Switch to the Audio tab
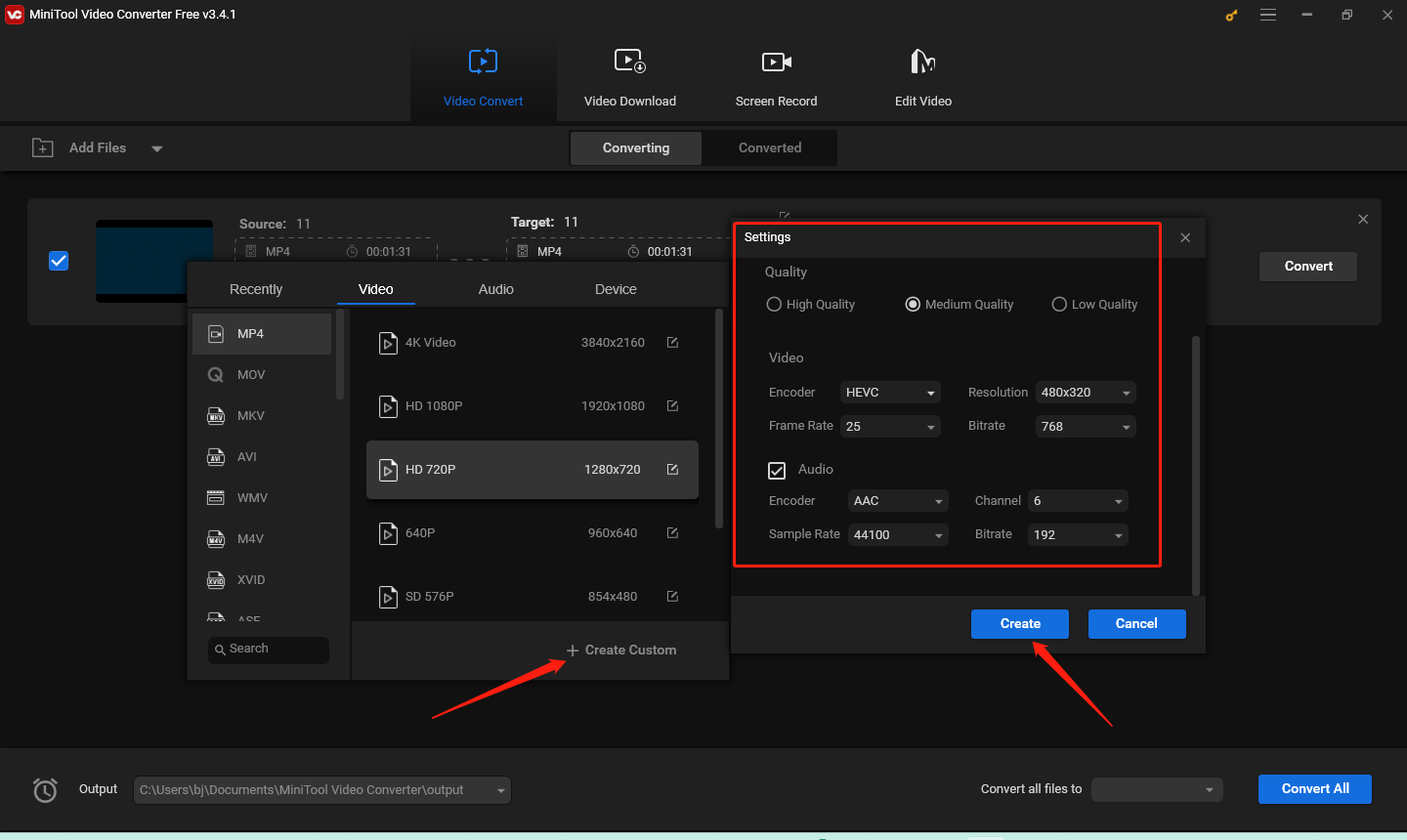Screen dimensions: 1407x840 click(x=496, y=289)
